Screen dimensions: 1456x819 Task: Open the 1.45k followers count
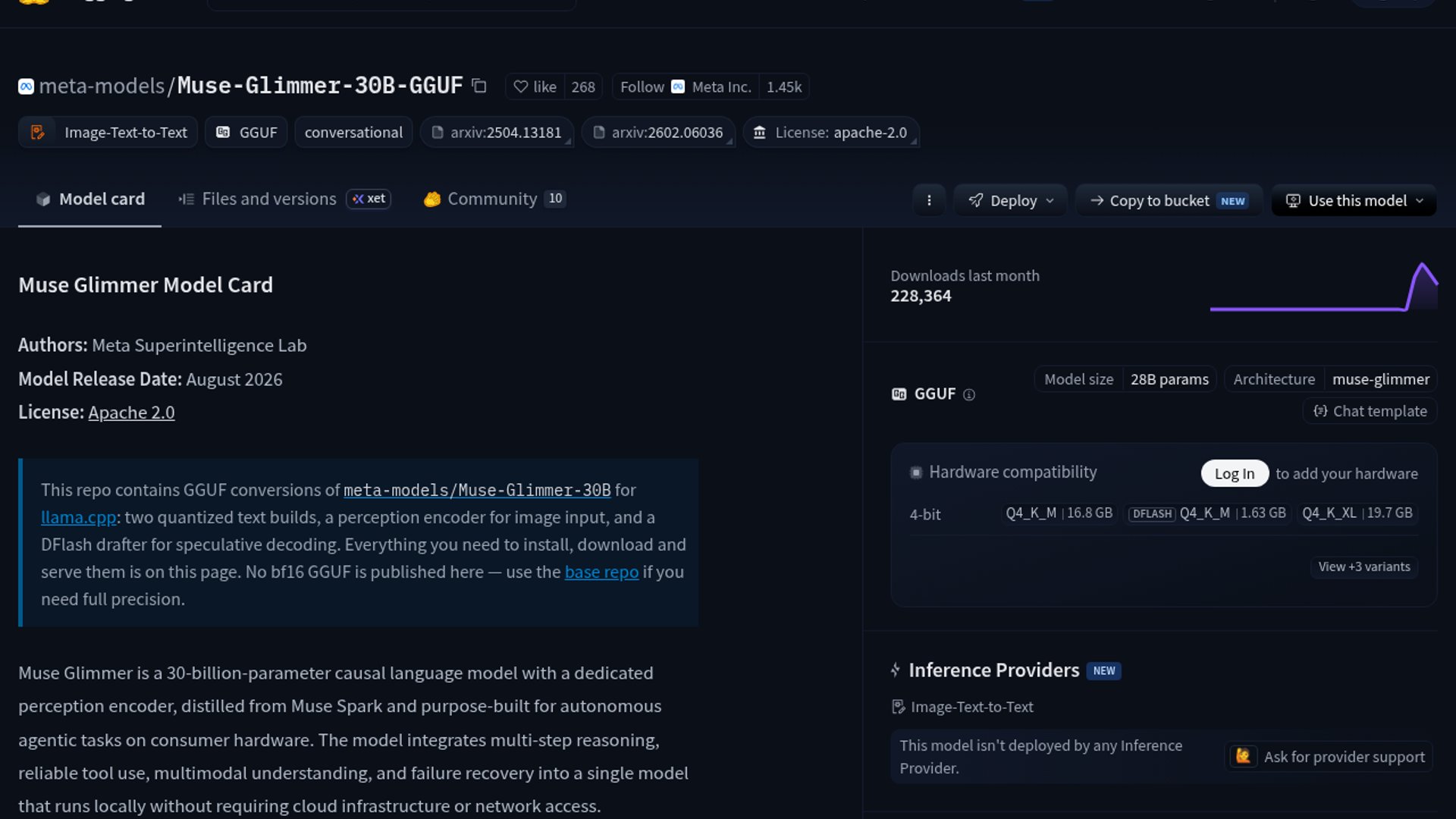tap(784, 86)
